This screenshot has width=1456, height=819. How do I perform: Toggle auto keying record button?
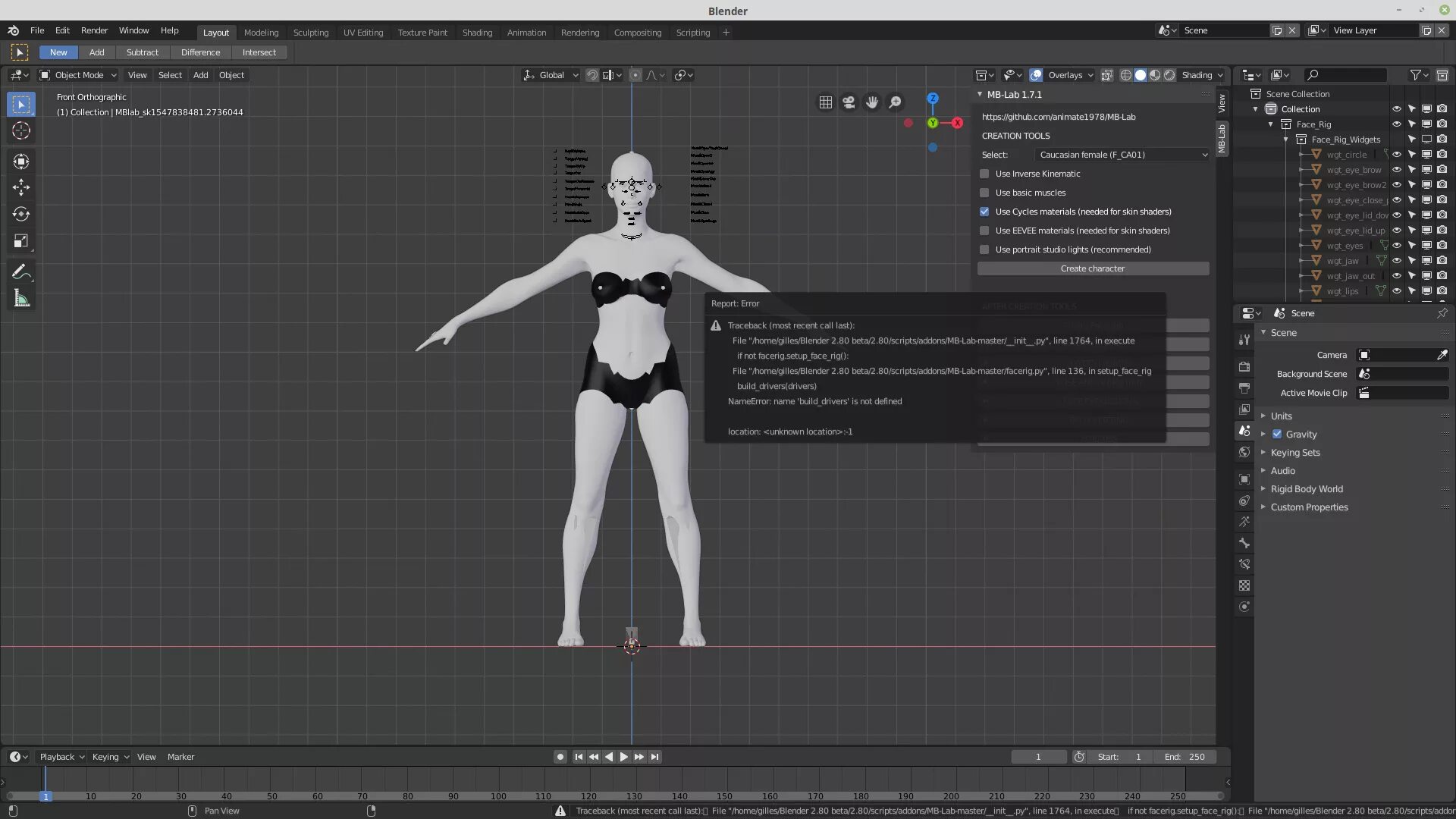[x=560, y=757]
